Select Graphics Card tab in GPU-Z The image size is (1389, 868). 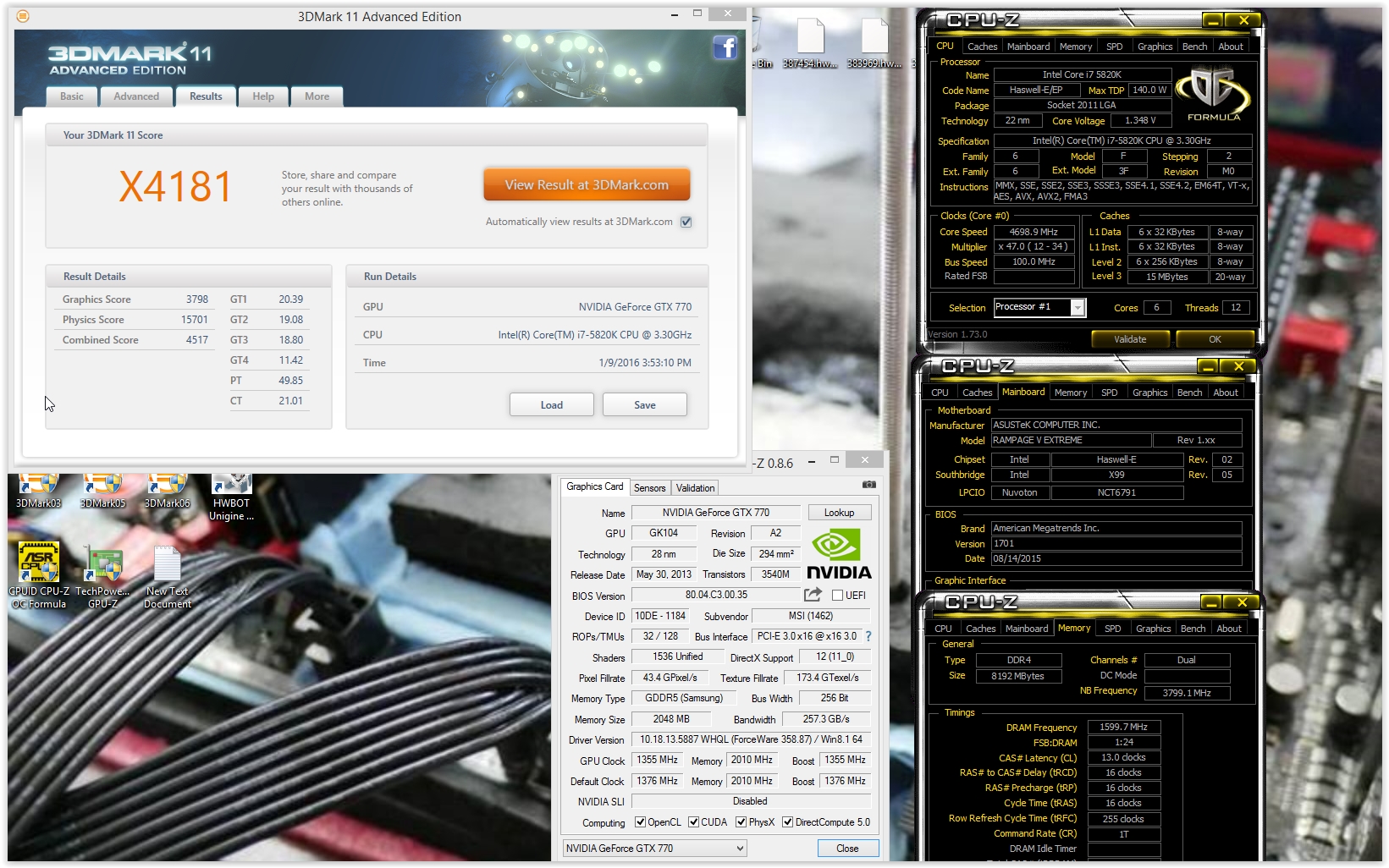pos(594,486)
